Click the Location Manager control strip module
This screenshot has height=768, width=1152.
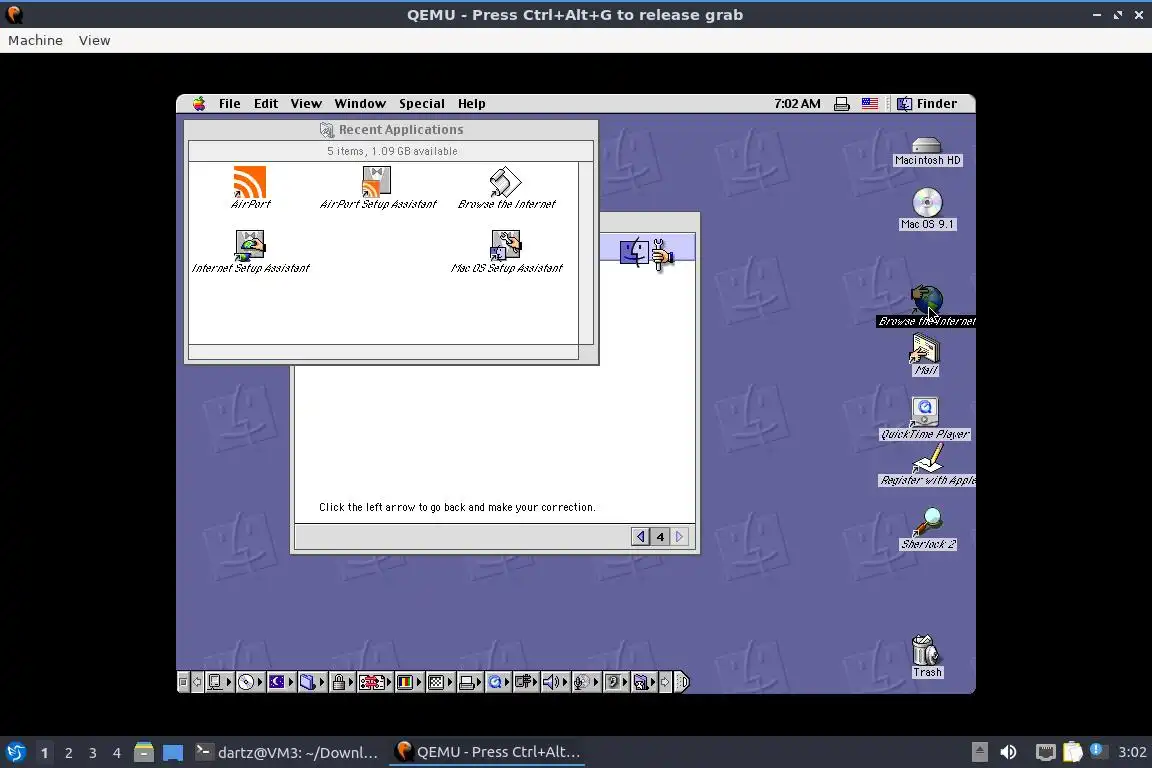click(372, 682)
